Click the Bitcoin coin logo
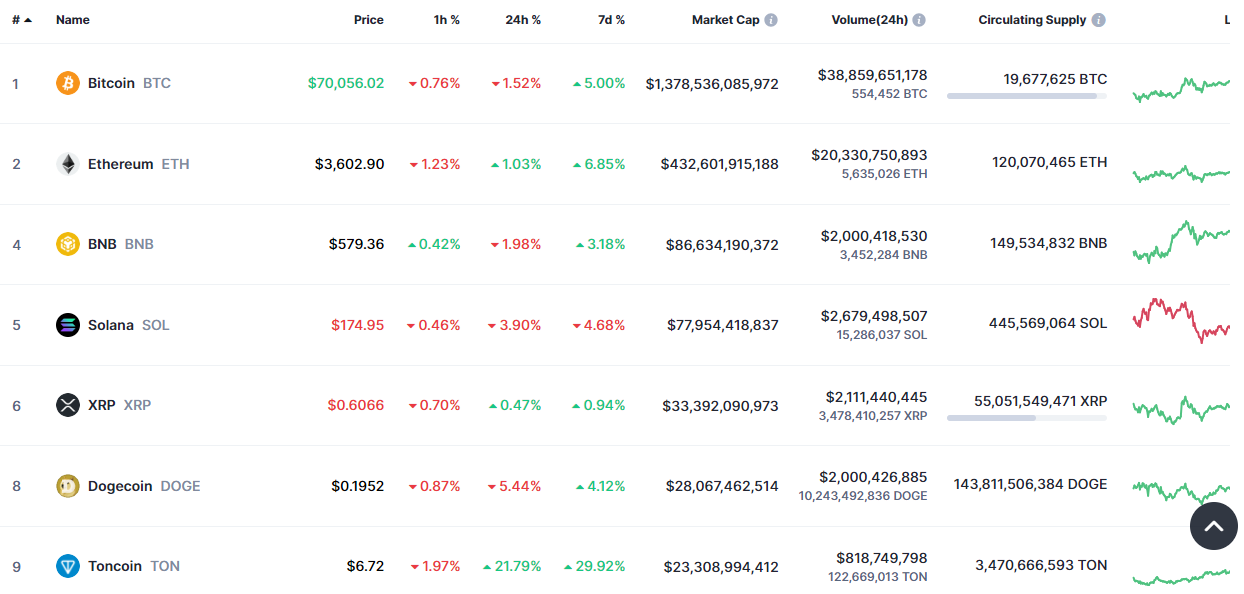 click(68, 83)
